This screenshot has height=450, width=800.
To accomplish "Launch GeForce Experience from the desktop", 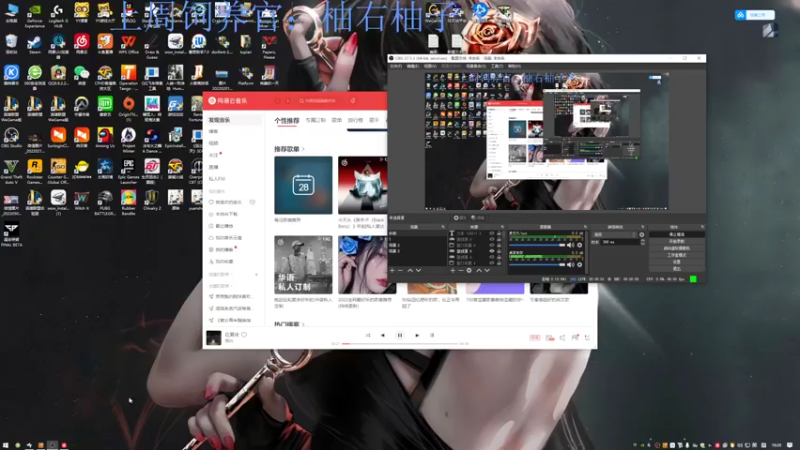I will coord(35,14).
